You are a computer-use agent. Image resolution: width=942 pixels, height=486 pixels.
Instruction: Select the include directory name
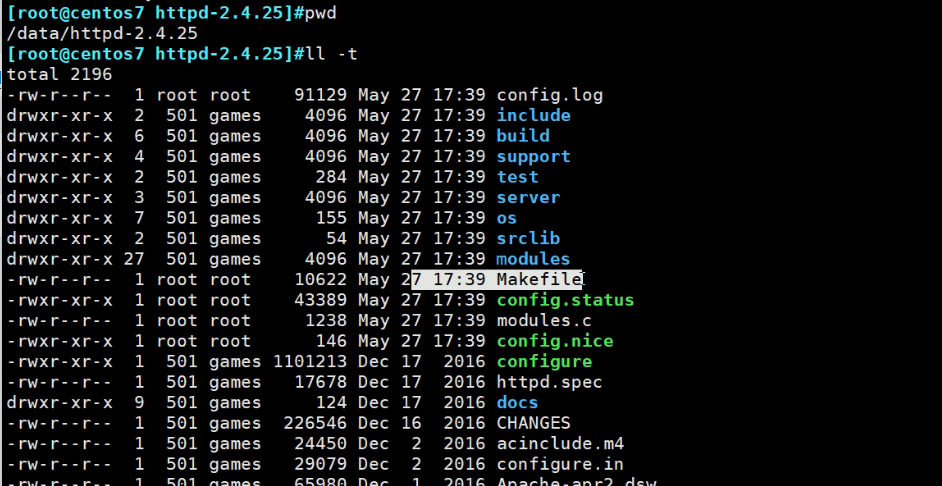[x=533, y=115]
